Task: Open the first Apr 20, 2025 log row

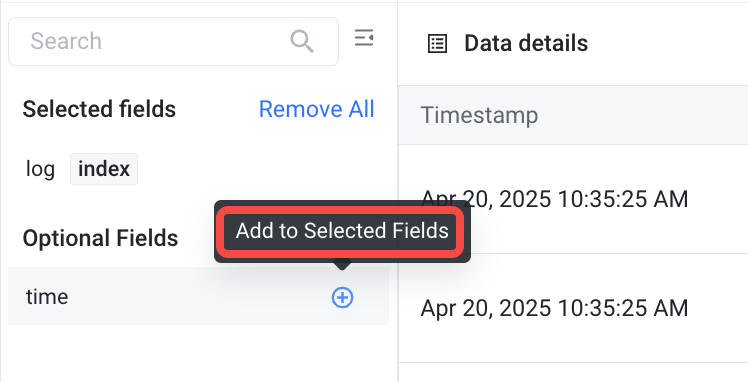Action: 573,199
